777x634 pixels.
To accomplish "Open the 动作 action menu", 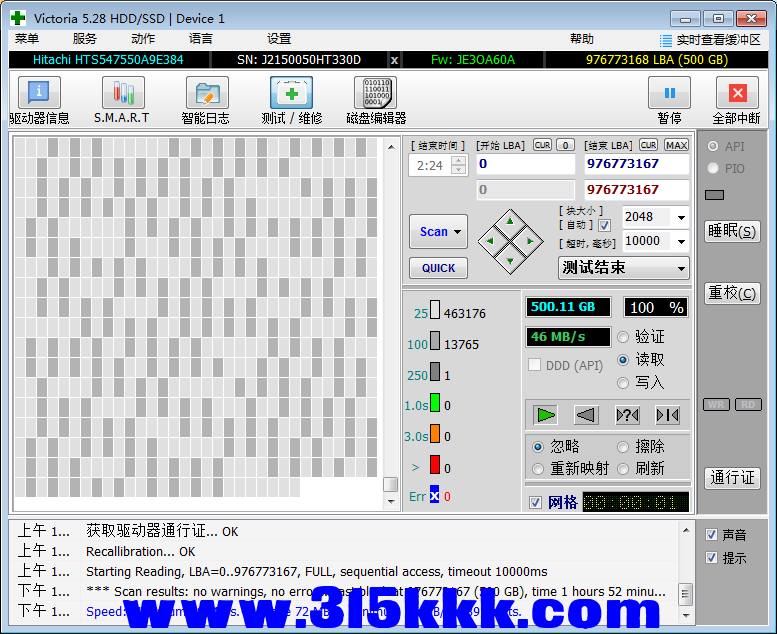I will 143,39.
